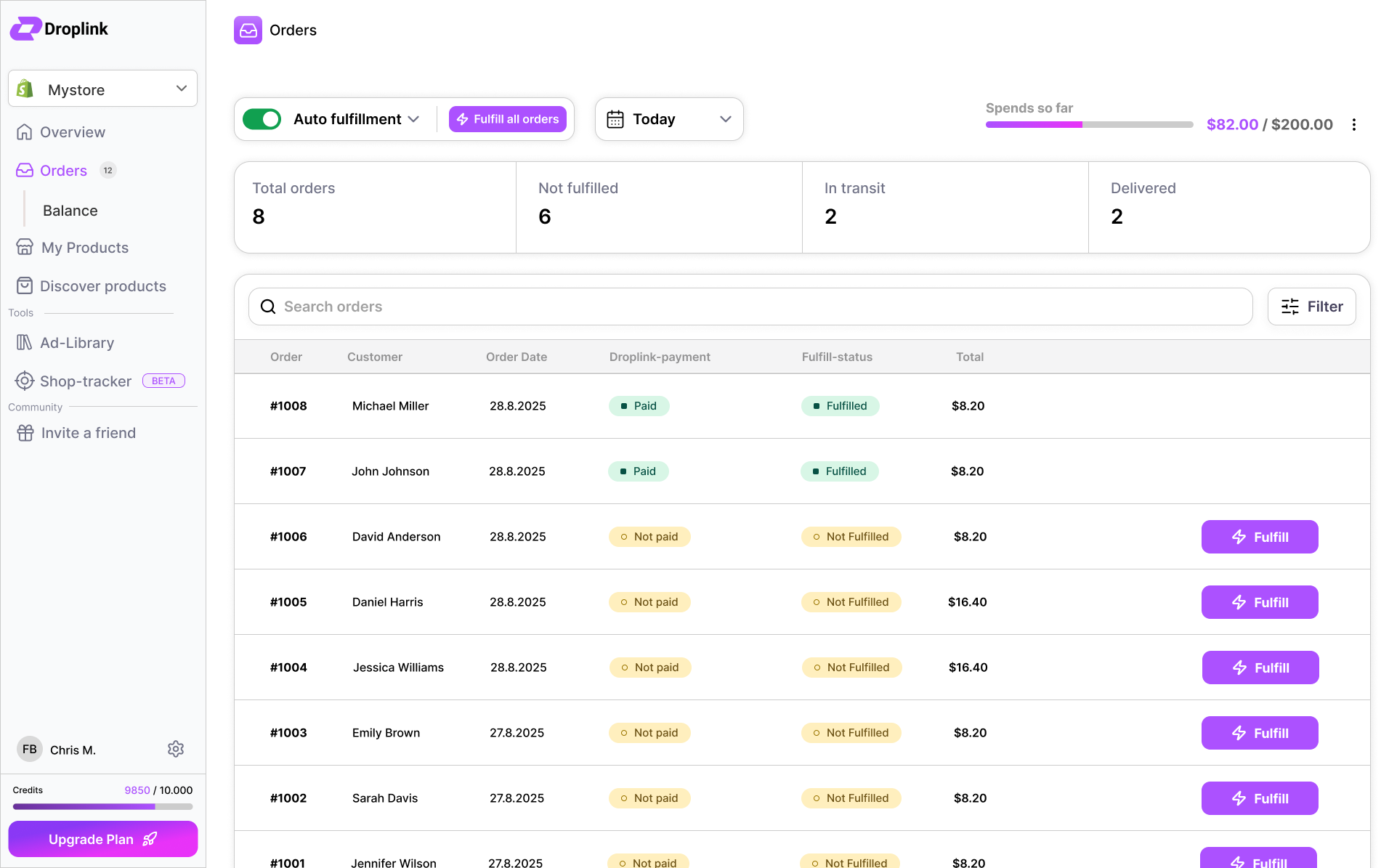
Task: Click the Spends so far progress bar
Action: (1088, 125)
